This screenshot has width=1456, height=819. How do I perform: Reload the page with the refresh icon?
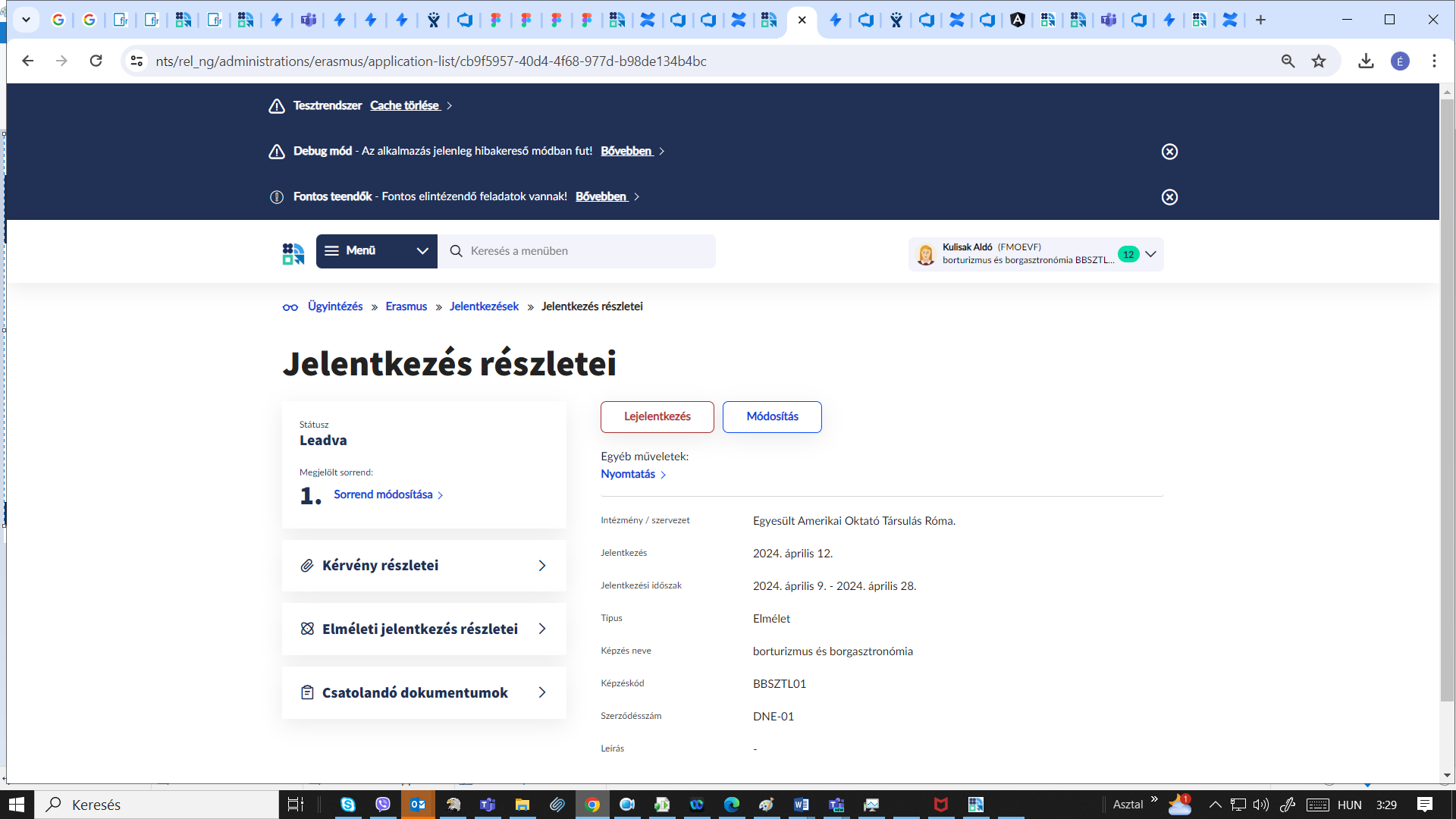pos(96,61)
